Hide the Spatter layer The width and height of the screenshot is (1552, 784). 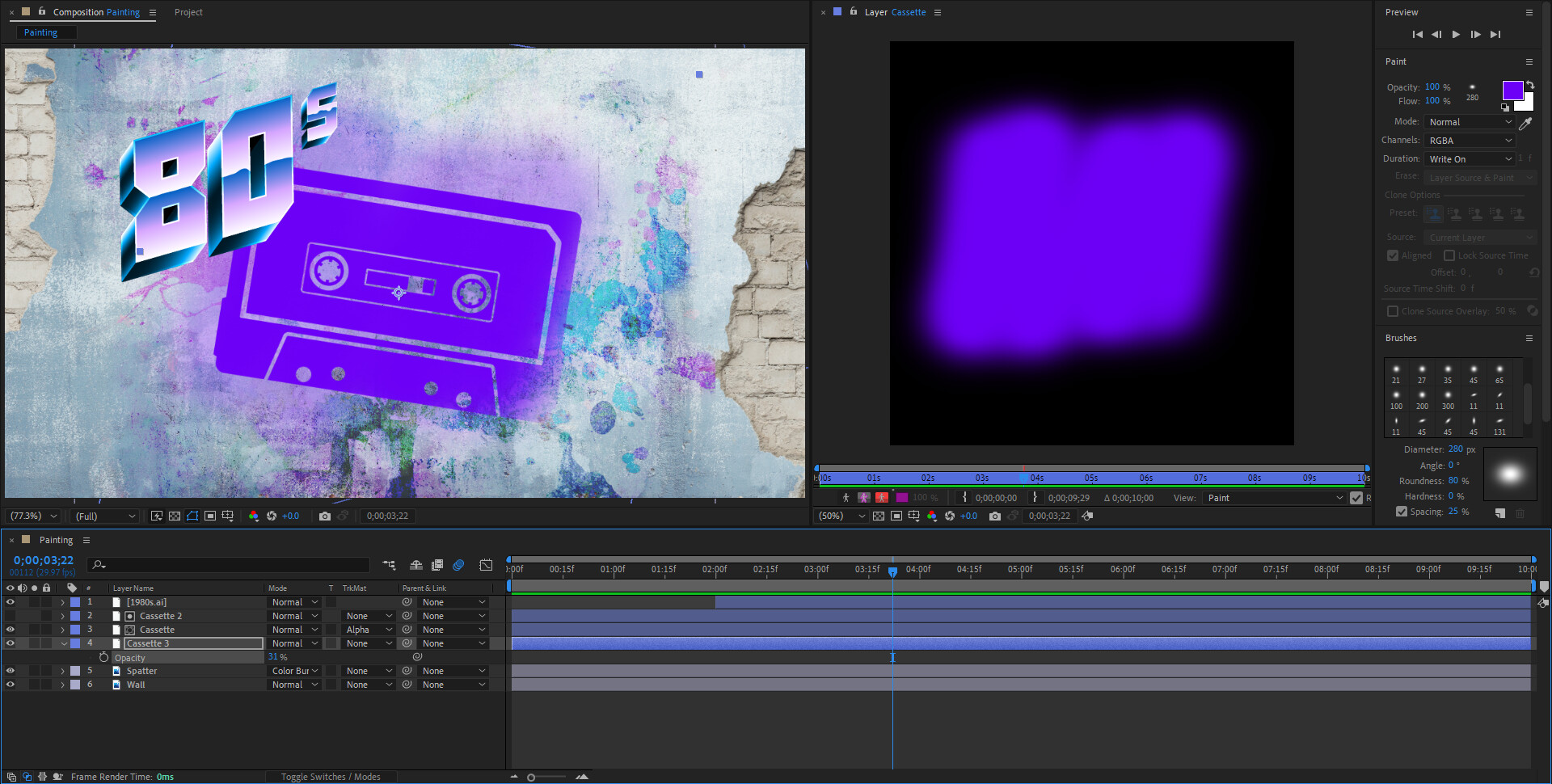point(11,670)
